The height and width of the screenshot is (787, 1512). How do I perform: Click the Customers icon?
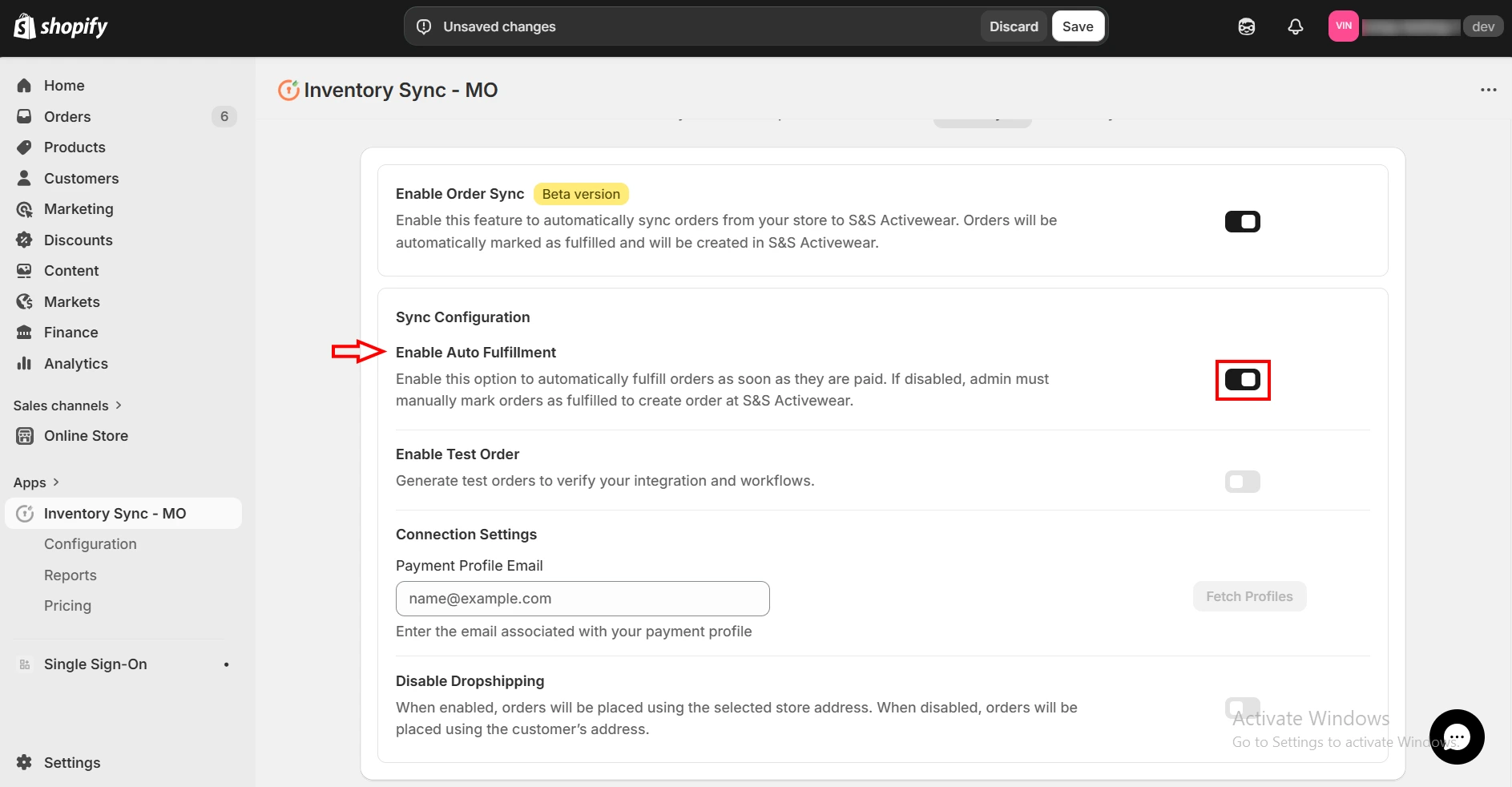[x=24, y=178]
